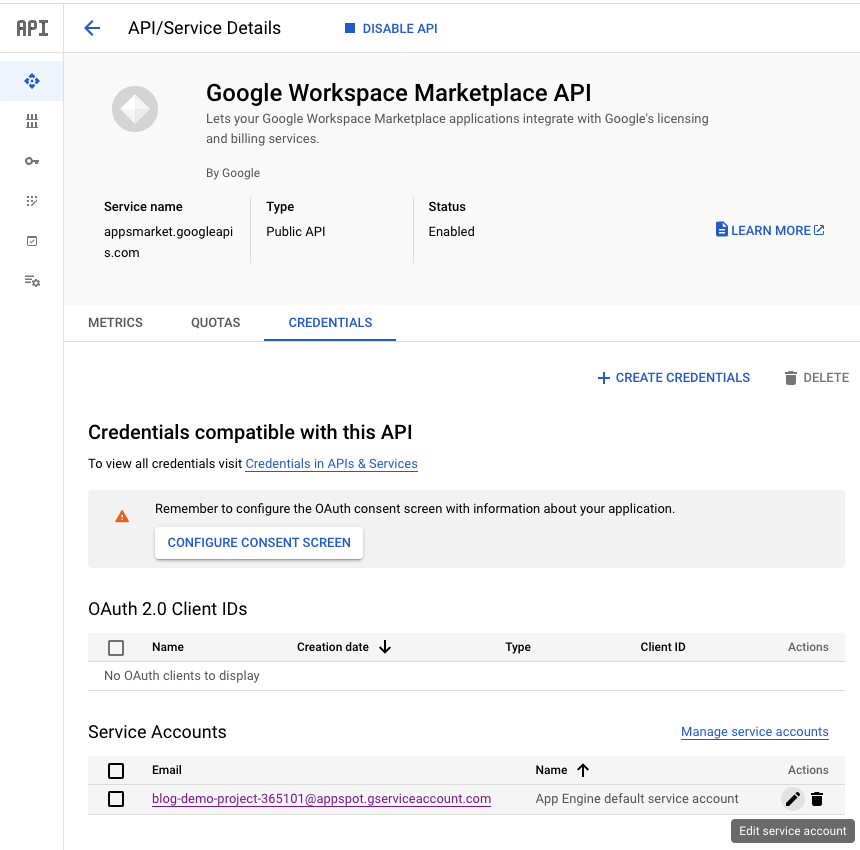Click the Service Accounts Email column header
Screen dimensions: 860x850
pyautogui.click(x=167, y=770)
